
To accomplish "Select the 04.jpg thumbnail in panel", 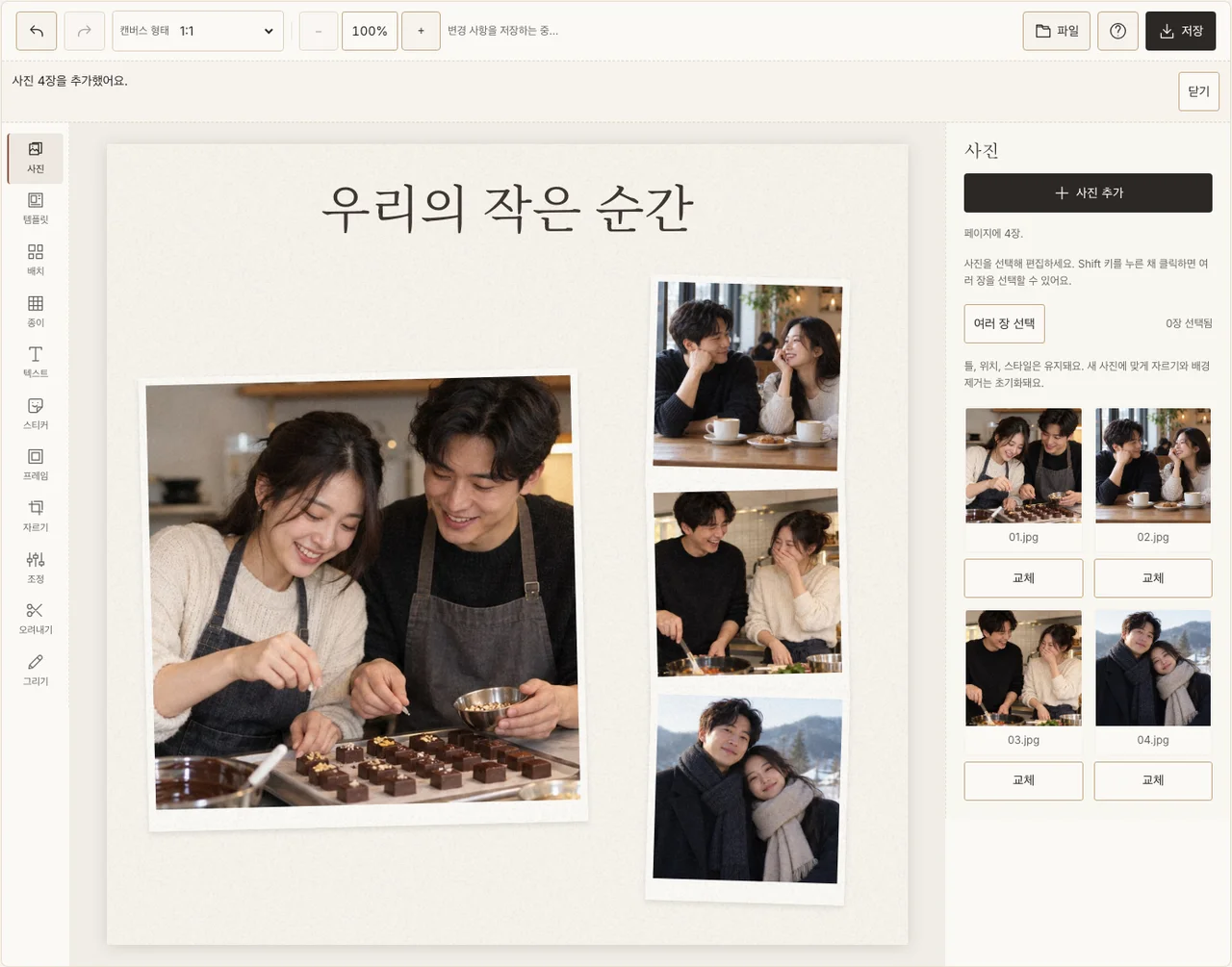I will tap(1153, 668).
